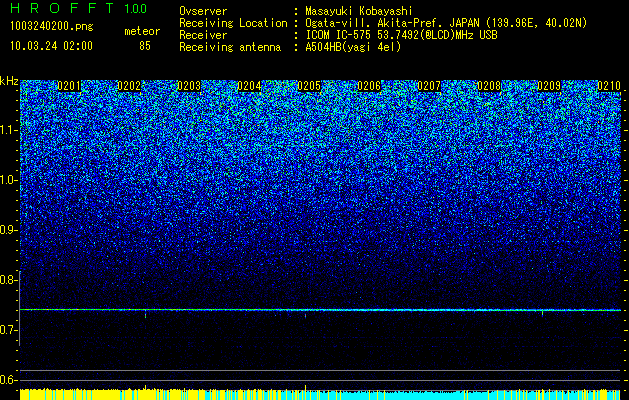Click the 'Receiver' field label
This screenshot has width=629, height=400.
[203, 35]
